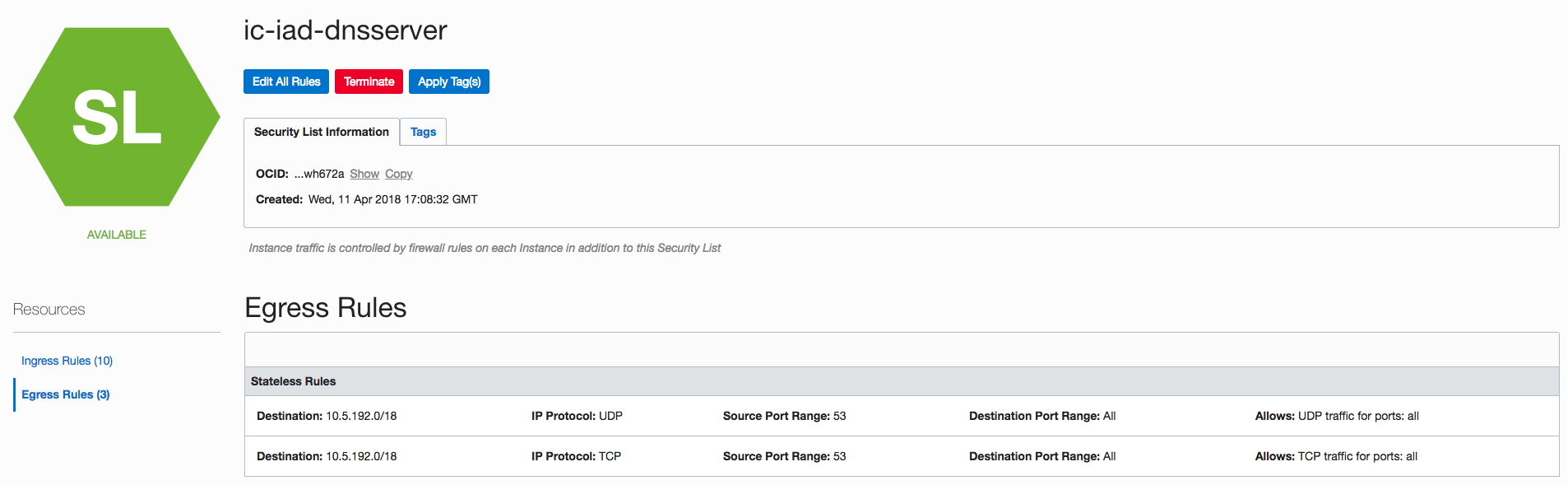Click the Edit All Rules button
Viewport: 1568px width, 485px height.
tap(286, 82)
